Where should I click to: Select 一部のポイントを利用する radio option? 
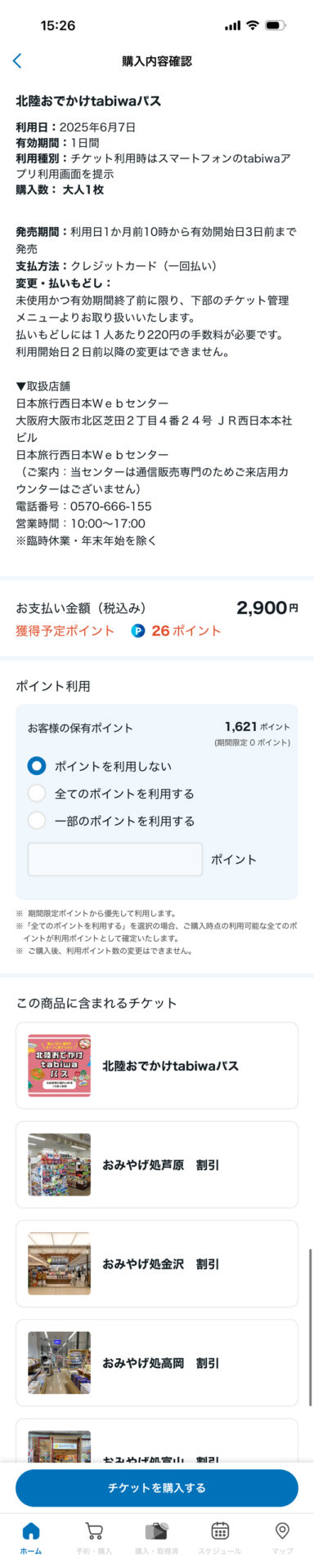(36, 821)
